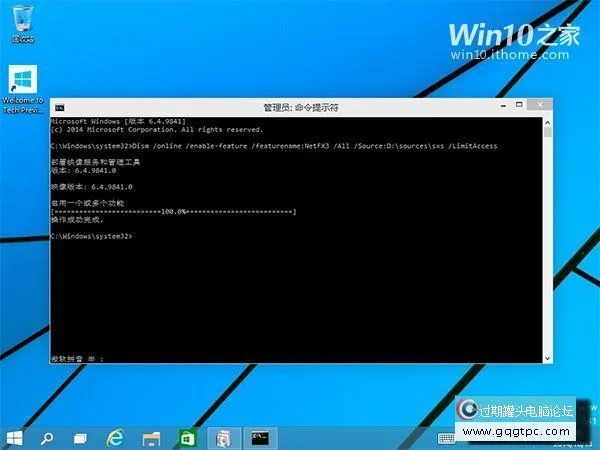Click the 100.0% progress bar line
This screenshot has height=450, width=600.
172,212
